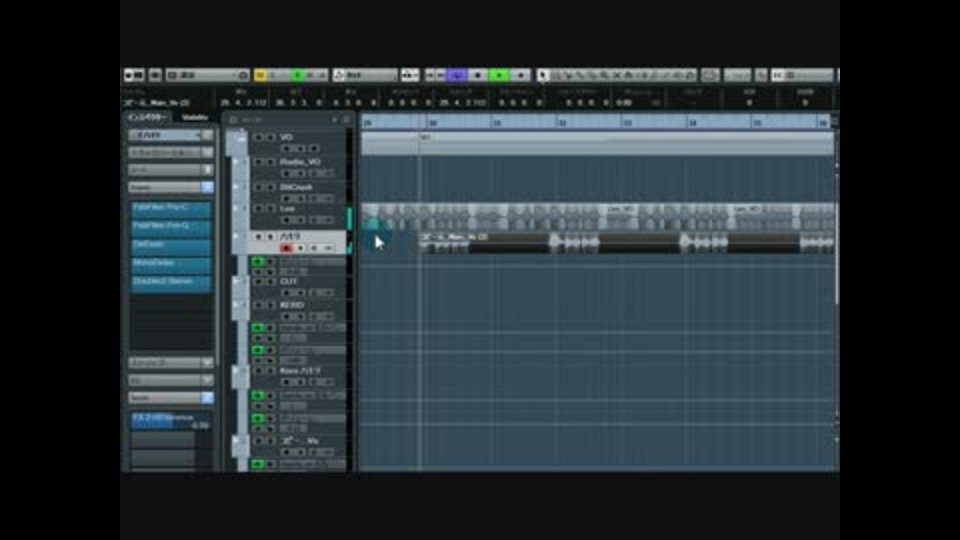
Task: Toggle the snap icon at toolbar right
Action: (778, 75)
